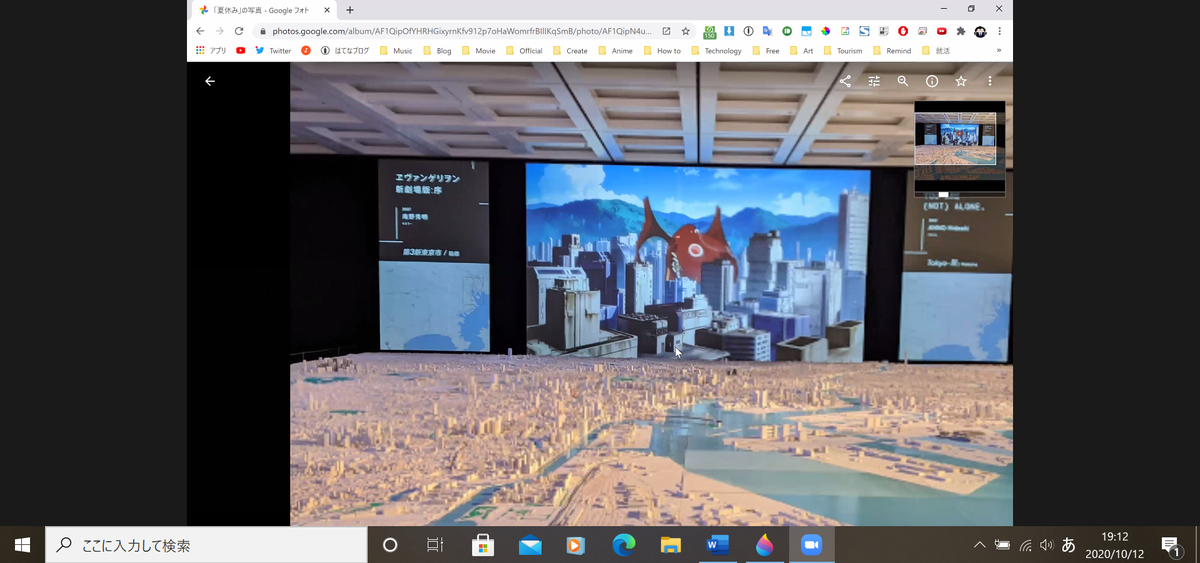Open the Art bookmarks folder
The image size is (1200, 563).
[x=801, y=50]
